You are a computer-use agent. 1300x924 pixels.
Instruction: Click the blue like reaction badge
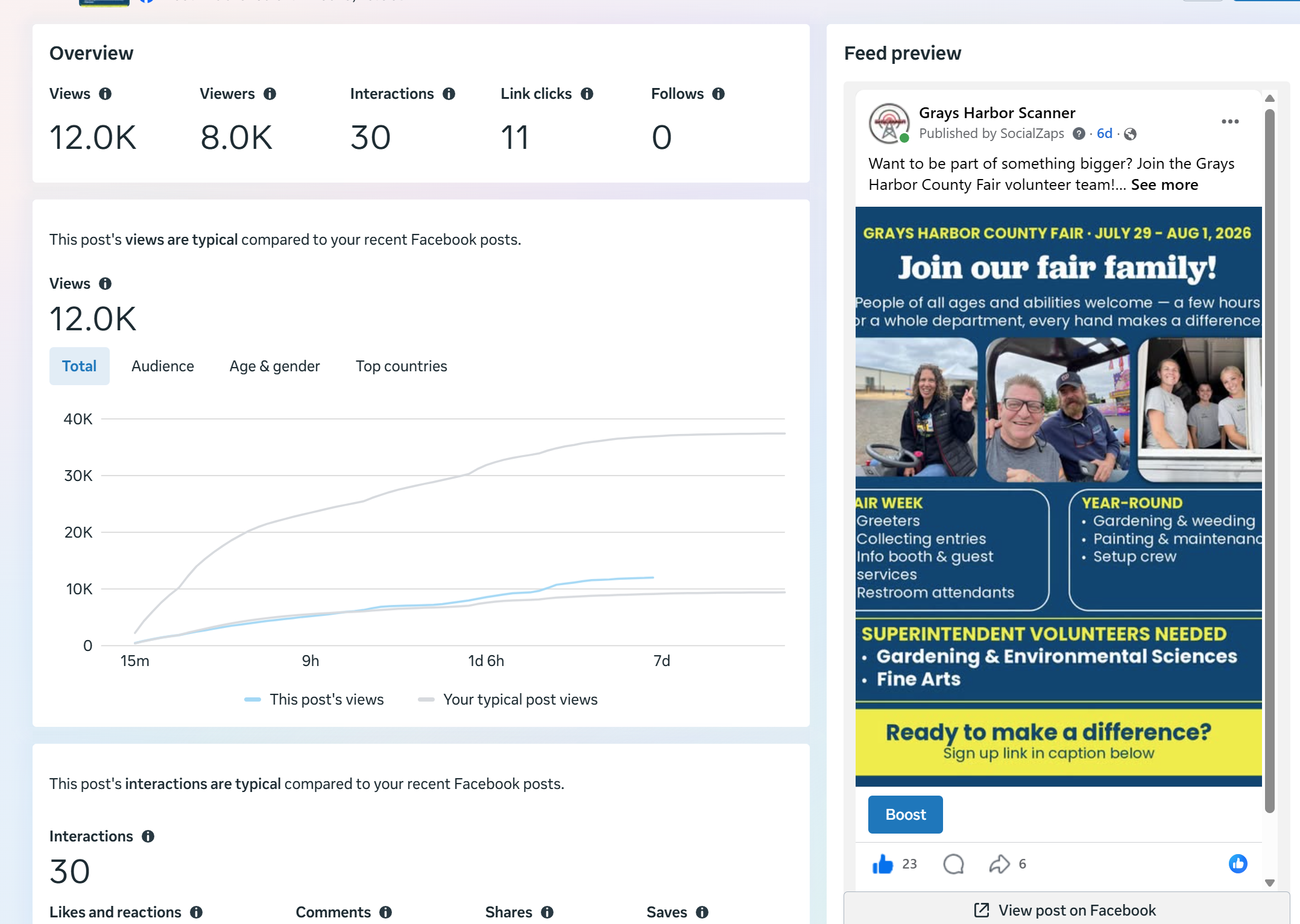click(1238, 864)
